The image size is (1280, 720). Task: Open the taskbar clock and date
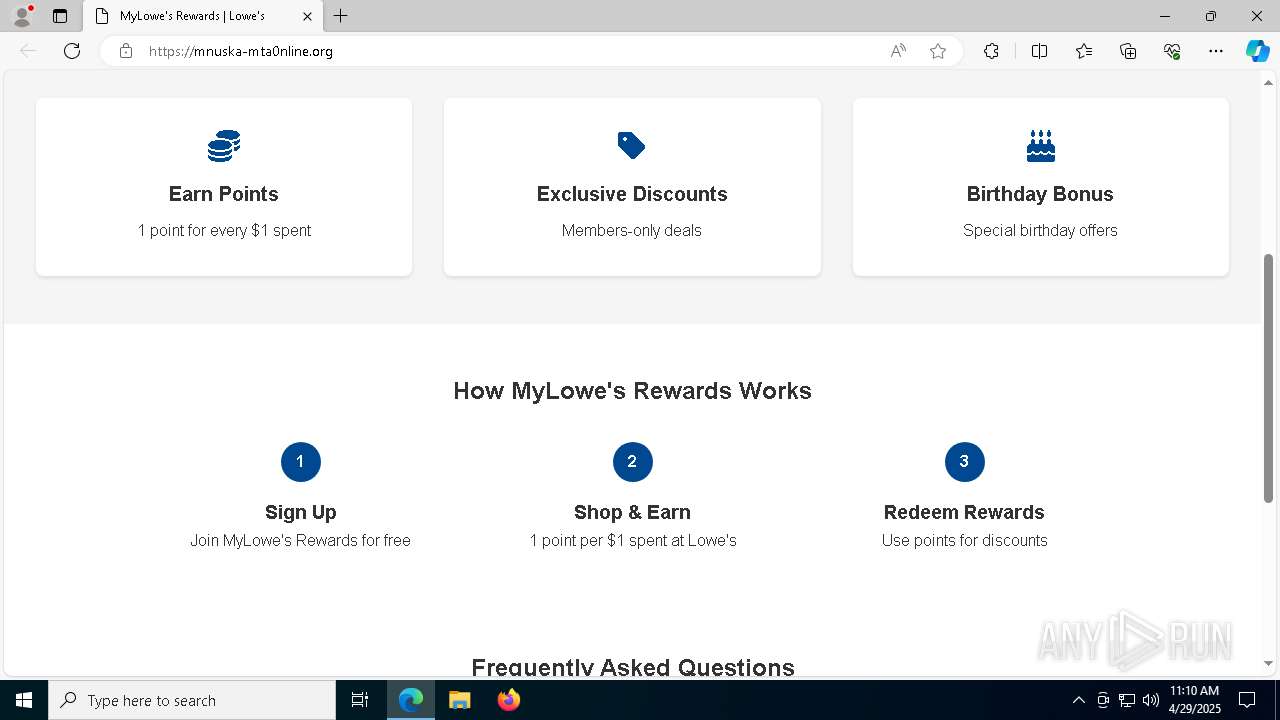[x=1195, y=700]
